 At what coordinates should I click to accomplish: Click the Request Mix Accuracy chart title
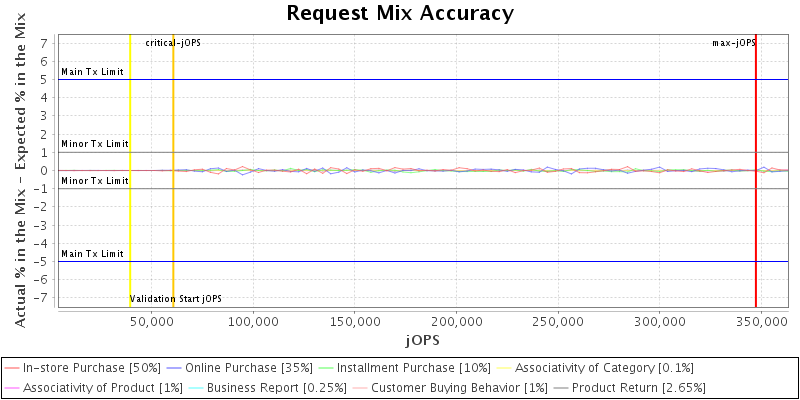click(400, 13)
